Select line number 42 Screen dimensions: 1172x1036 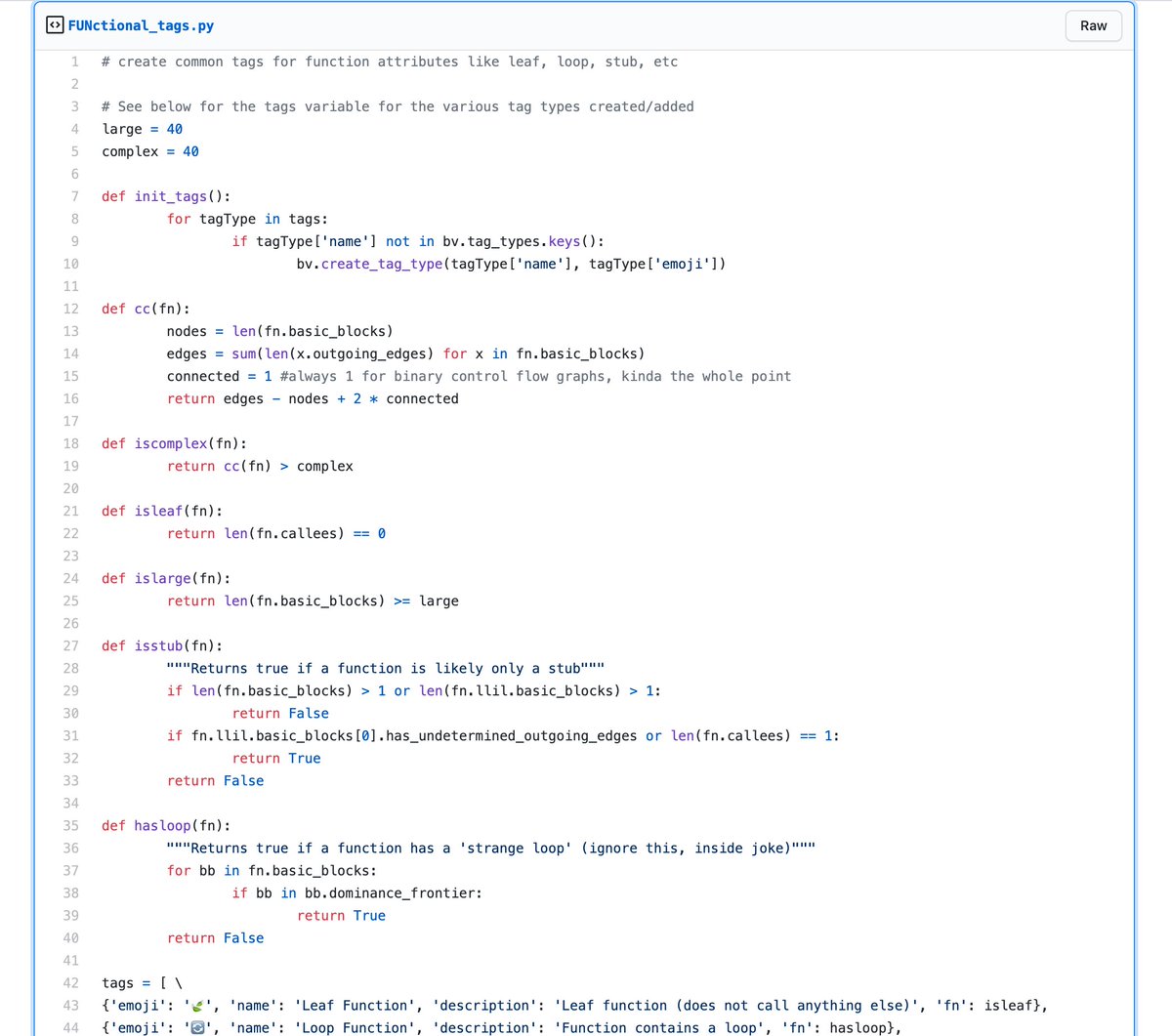71,982
